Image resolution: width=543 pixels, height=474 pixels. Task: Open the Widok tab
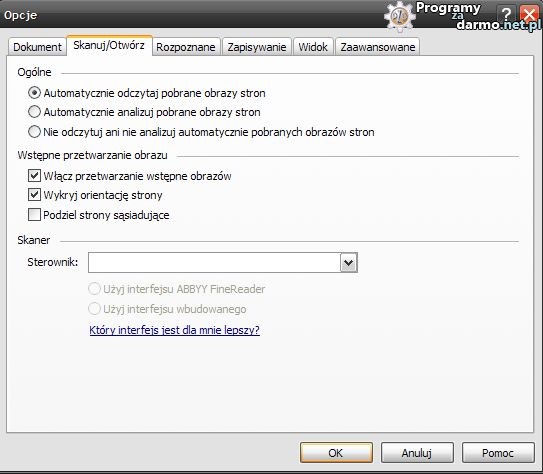click(313, 47)
